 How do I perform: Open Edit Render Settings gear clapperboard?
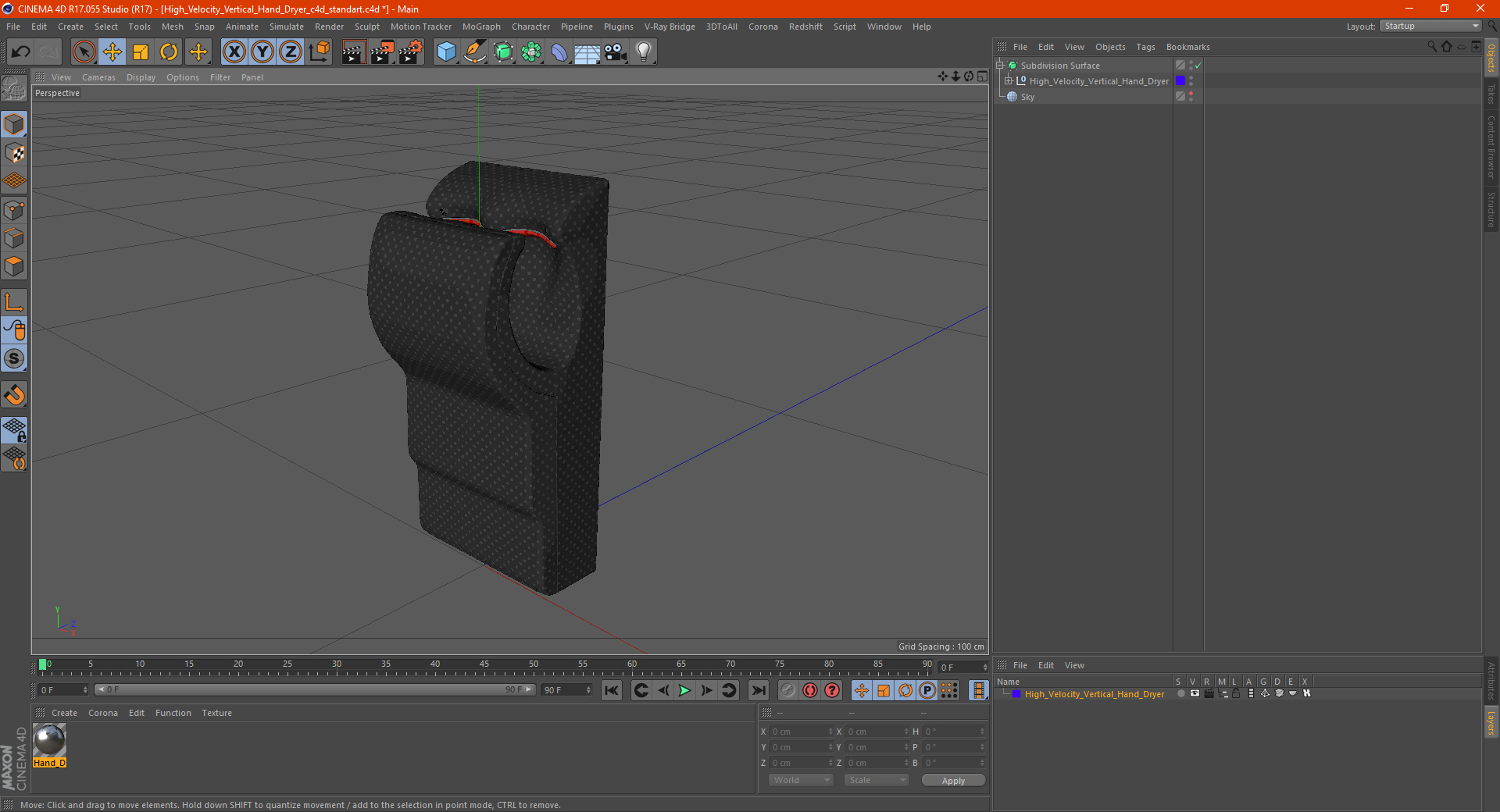coord(411,52)
